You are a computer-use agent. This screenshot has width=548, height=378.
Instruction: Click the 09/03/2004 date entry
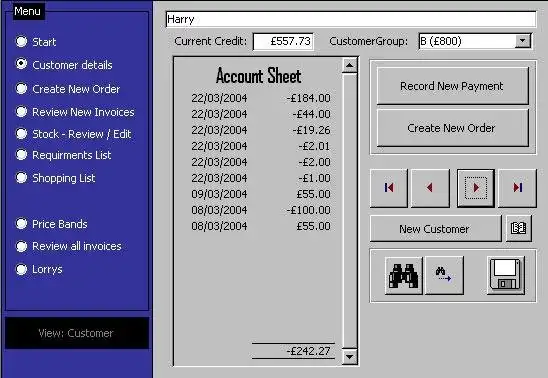[219, 194]
